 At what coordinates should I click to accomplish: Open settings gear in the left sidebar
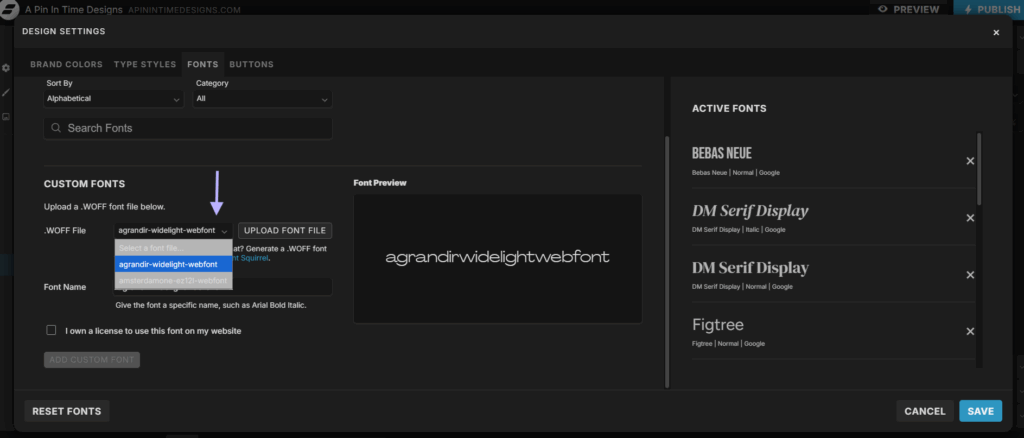coord(6,68)
